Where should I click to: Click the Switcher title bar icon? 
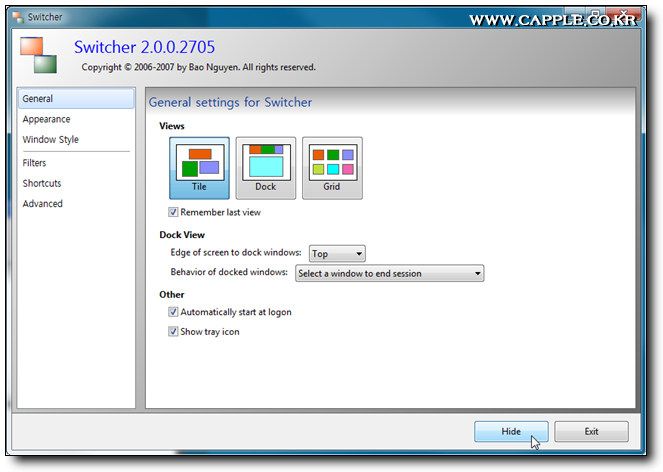pyautogui.click(x=18, y=17)
